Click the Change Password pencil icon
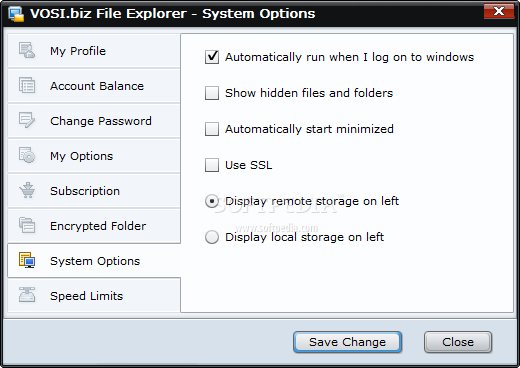 [27, 120]
